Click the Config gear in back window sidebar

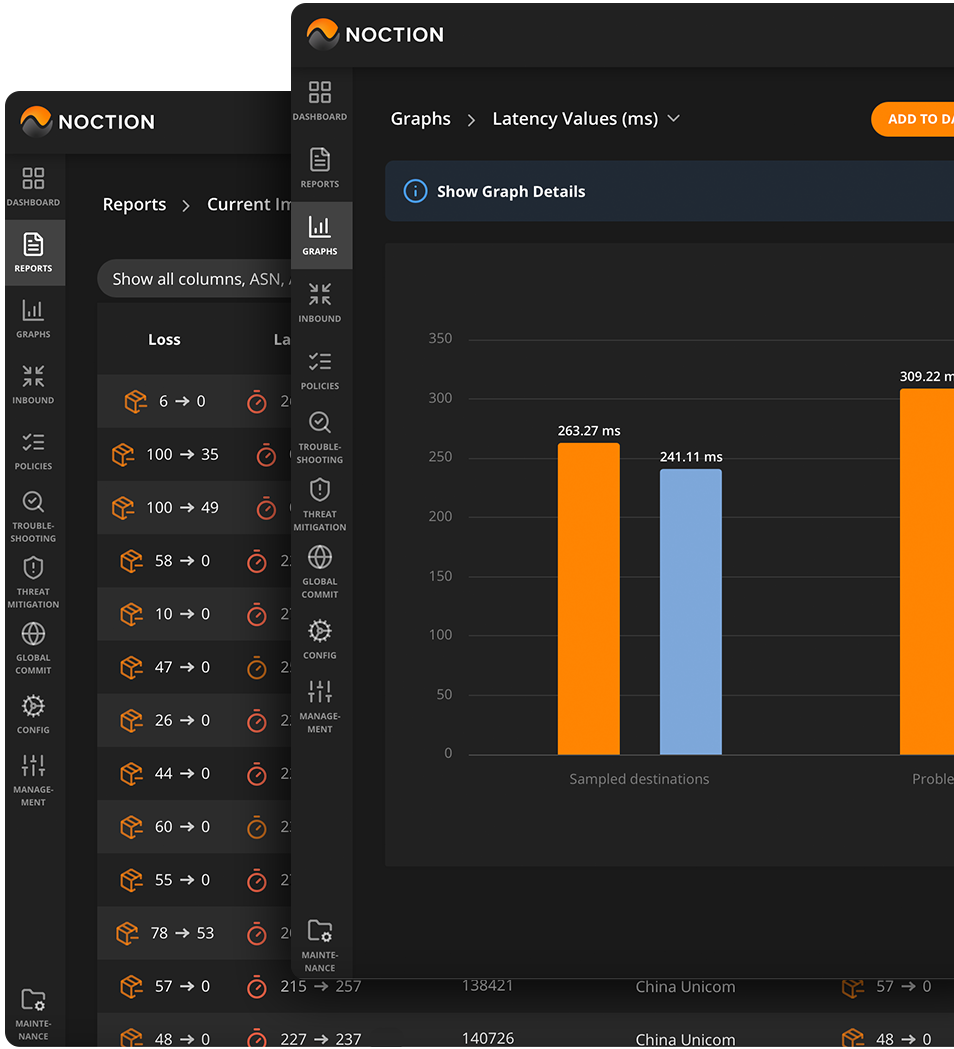pos(33,713)
